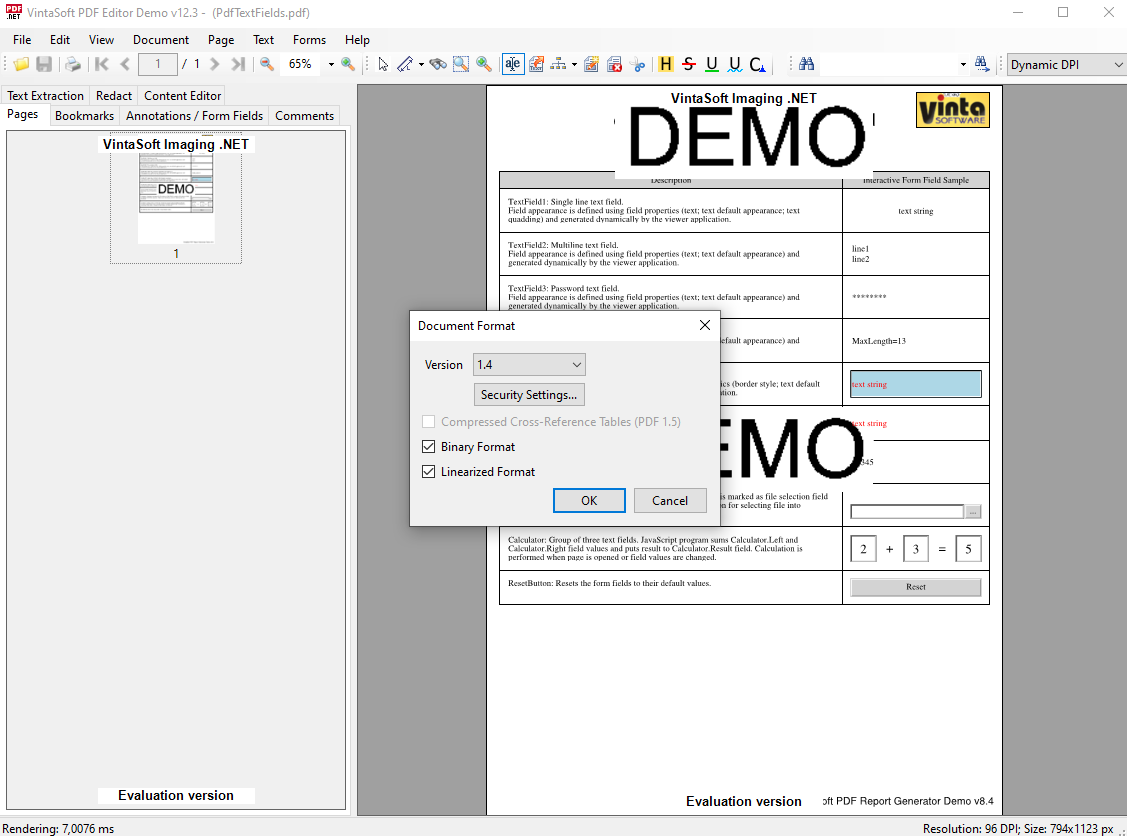This screenshot has width=1127, height=836.
Task: Select the highlight text tool
Action: (666, 64)
